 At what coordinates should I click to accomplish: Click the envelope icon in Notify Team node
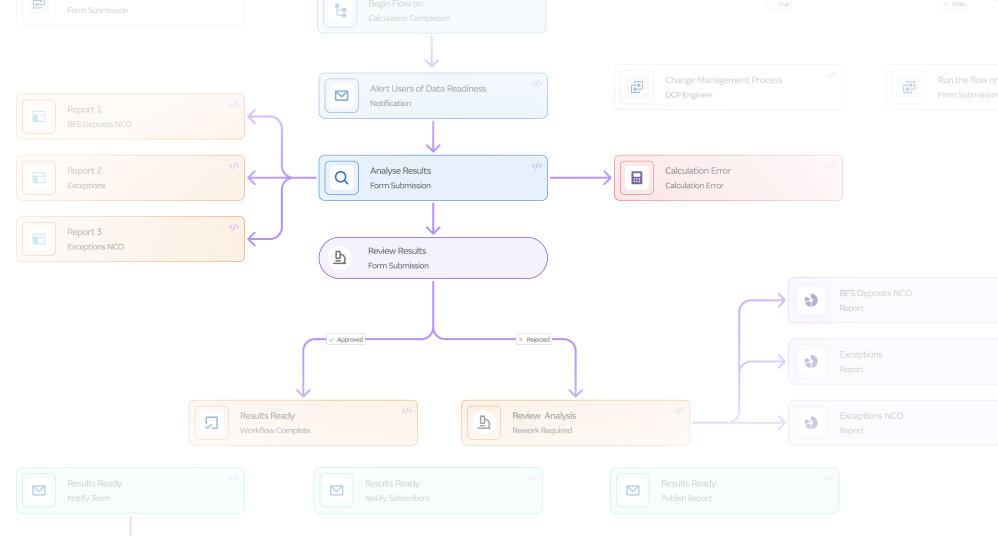(x=39, y=490)
